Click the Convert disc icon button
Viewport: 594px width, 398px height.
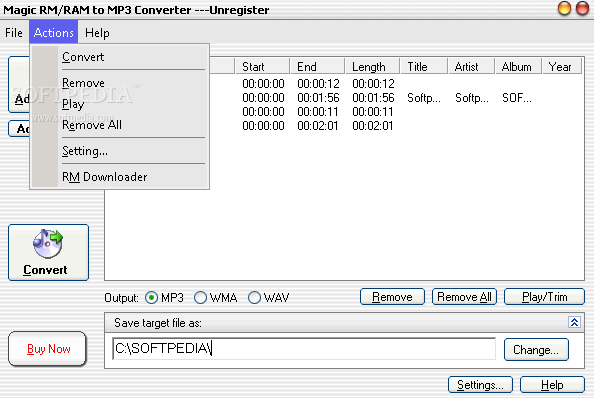tap(48, 253)
